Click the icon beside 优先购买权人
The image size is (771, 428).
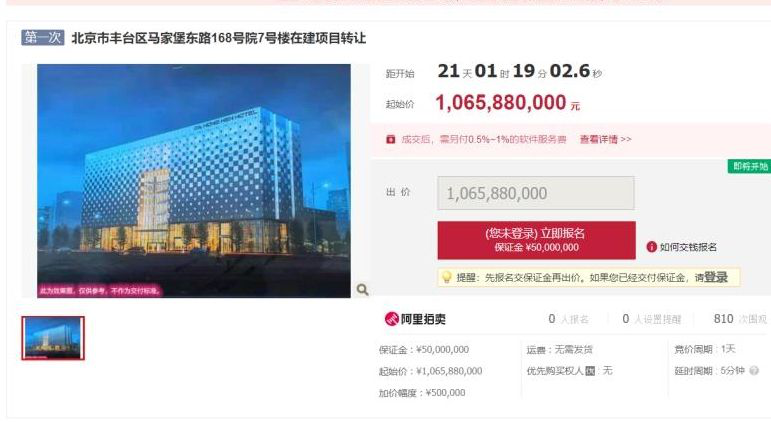pos(590,370)
